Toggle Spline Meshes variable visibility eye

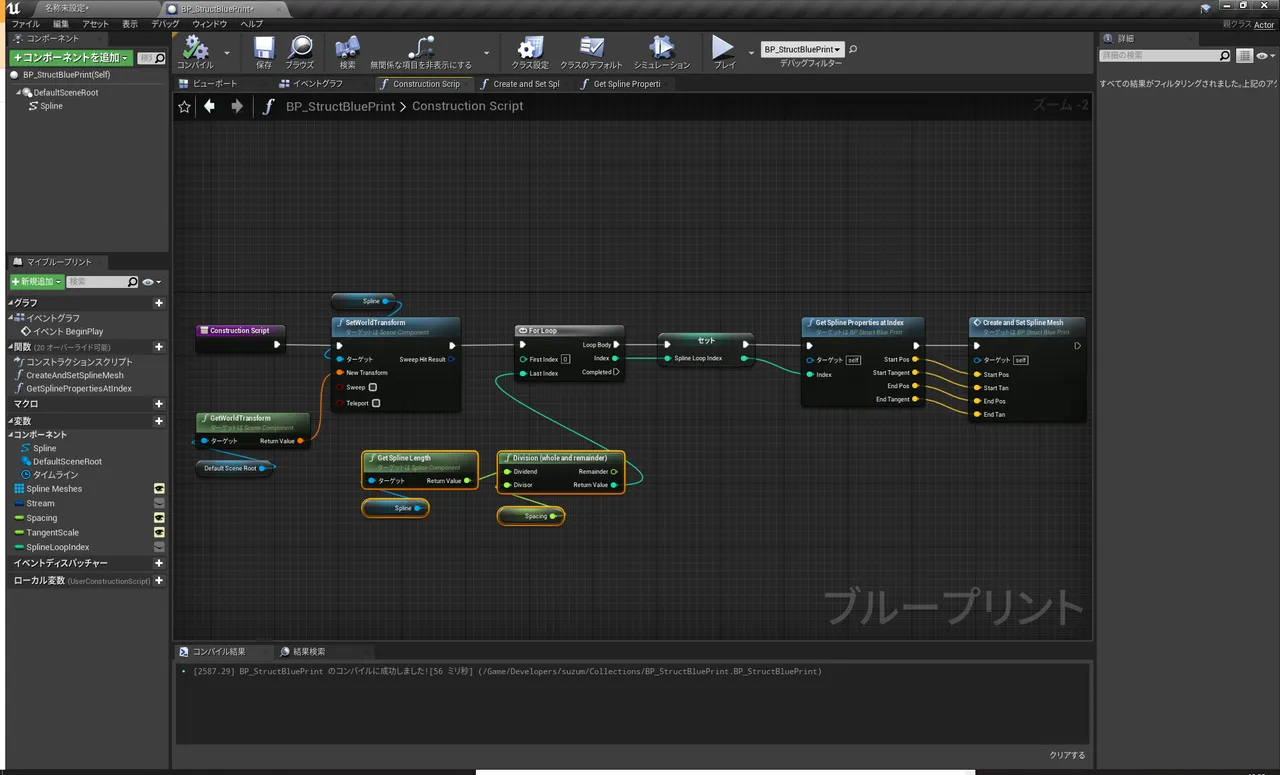(x=159, y=489)
